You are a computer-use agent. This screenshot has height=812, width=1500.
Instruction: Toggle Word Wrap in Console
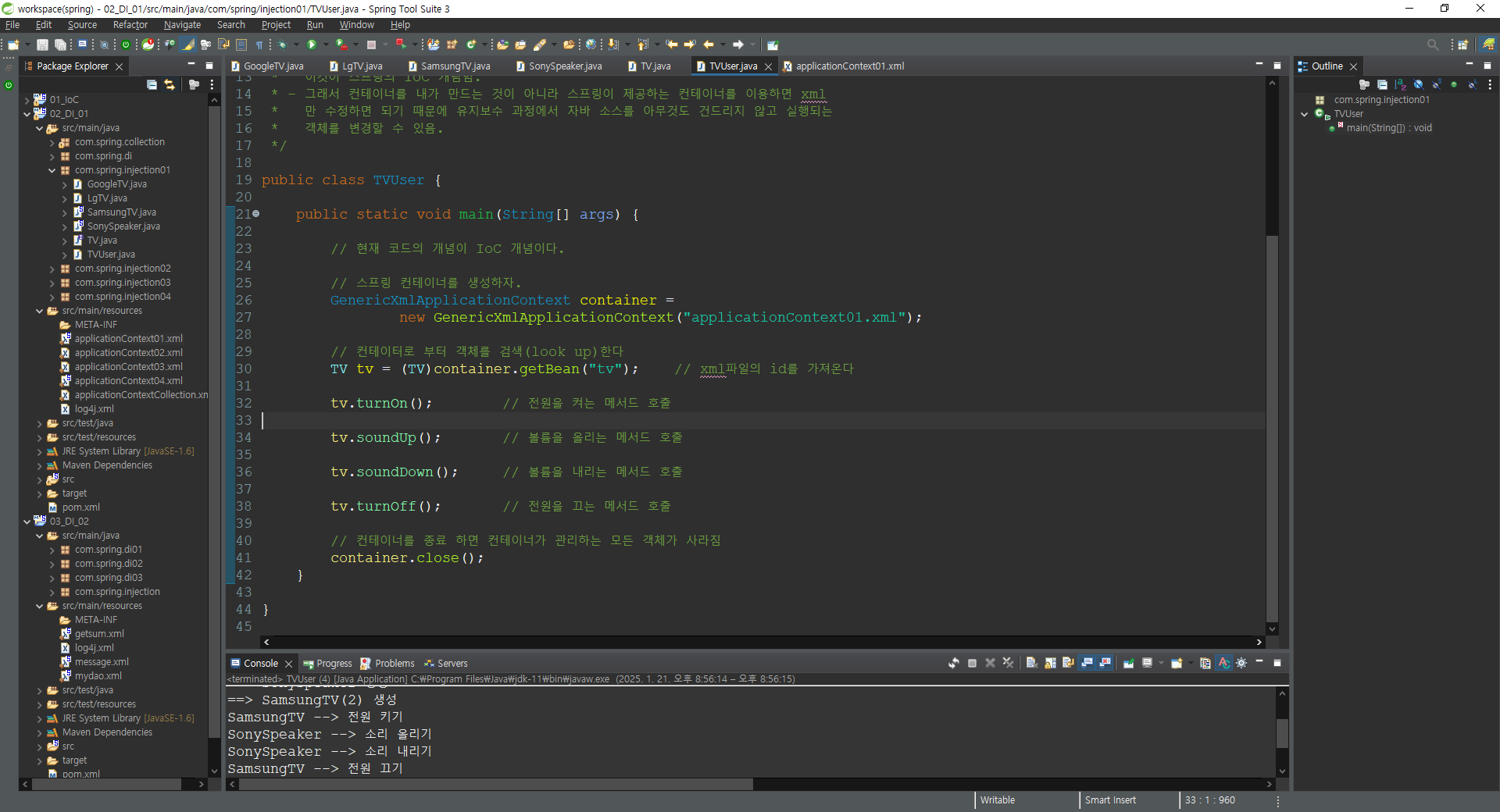click(x=1068, y=663)
